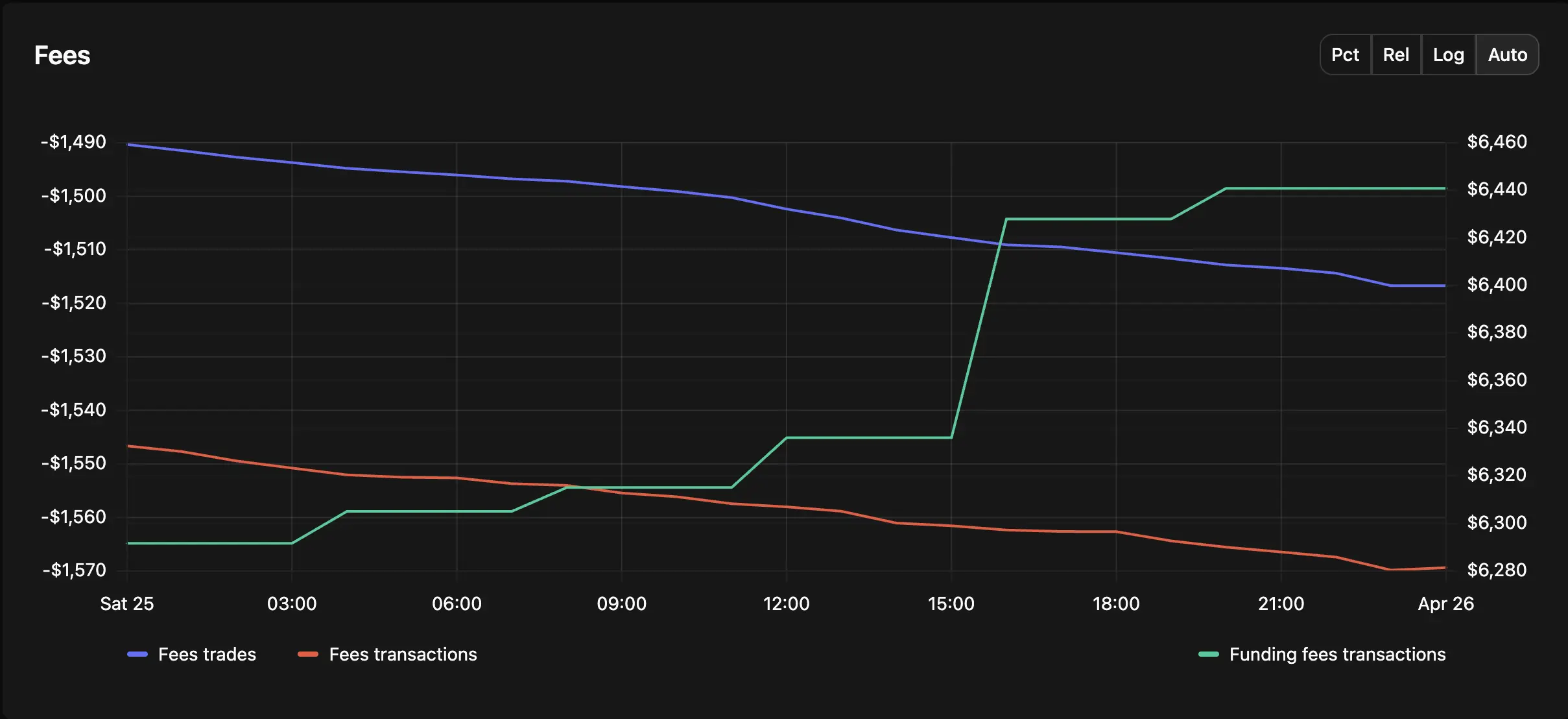Switch chart scale to Pct mode

(1346, 55)
